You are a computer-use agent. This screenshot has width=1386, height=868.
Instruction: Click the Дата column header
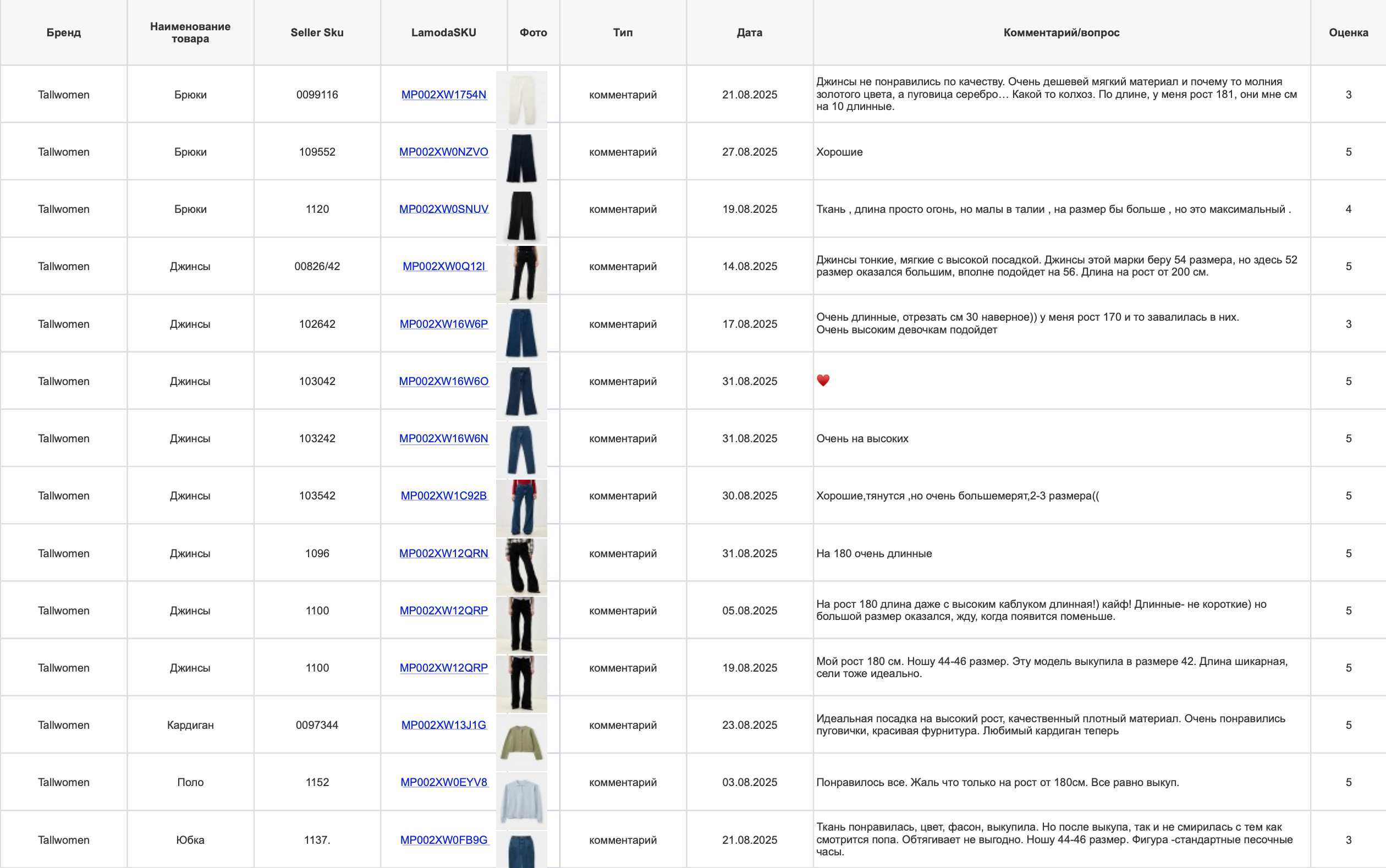[750, 32]
